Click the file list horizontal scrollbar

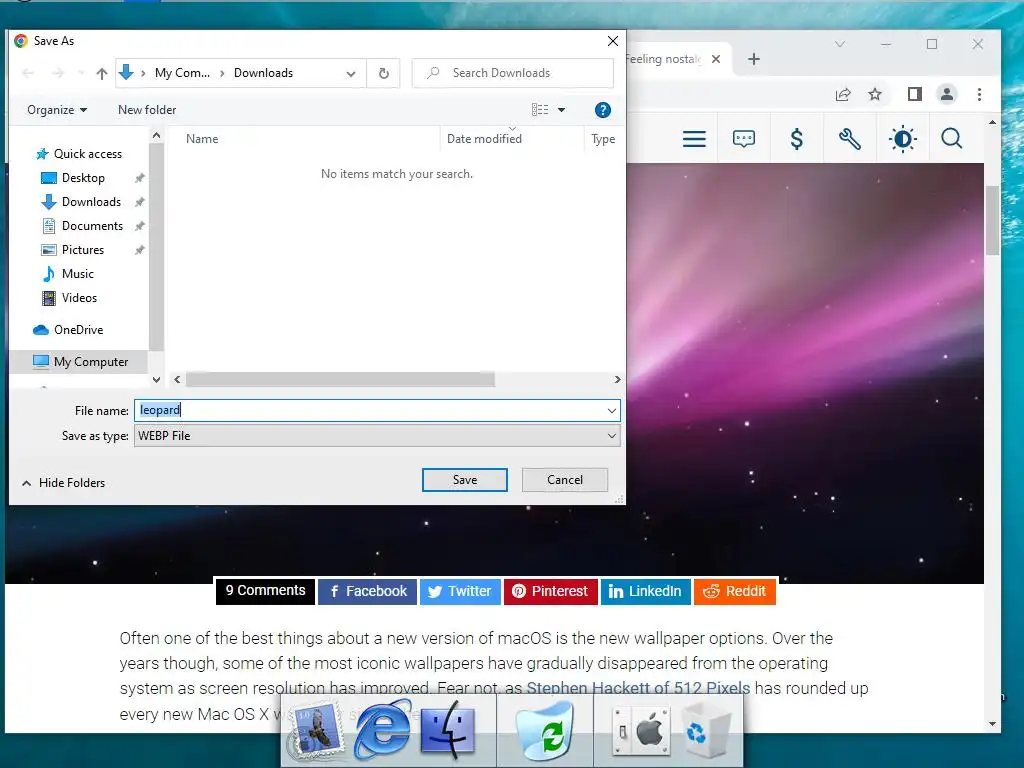click(x=340, y=379)
